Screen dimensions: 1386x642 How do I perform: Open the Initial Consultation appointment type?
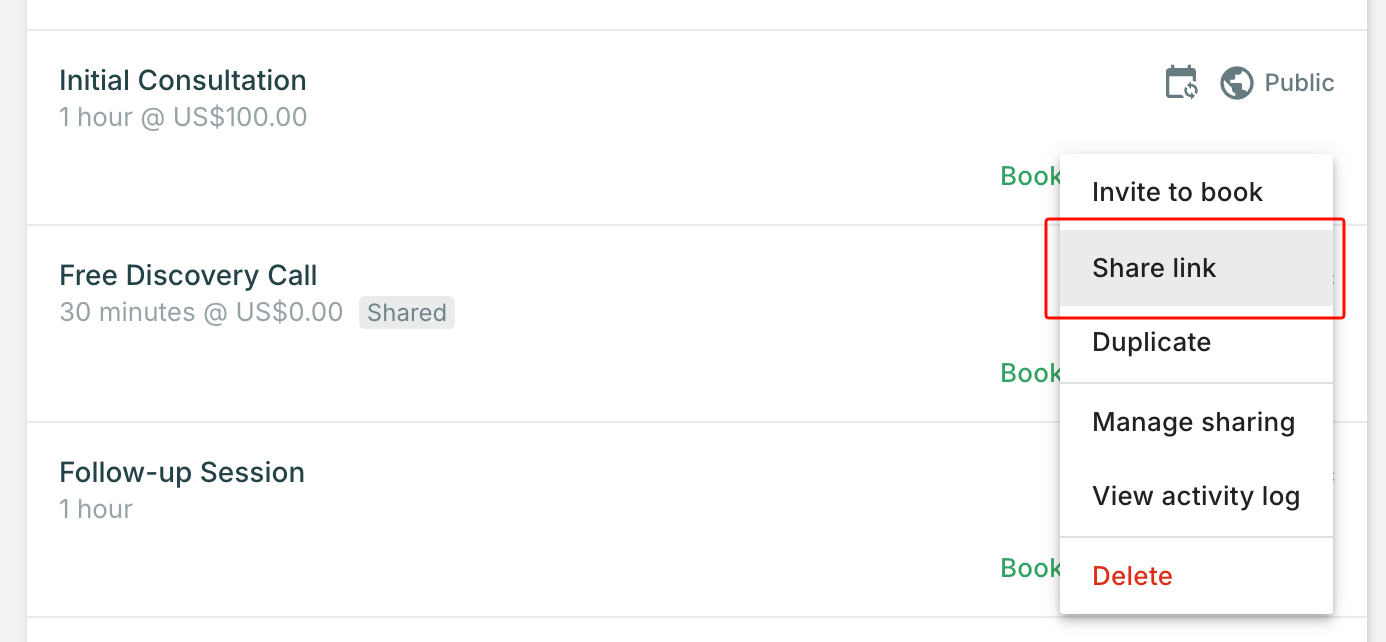[183, 80]
